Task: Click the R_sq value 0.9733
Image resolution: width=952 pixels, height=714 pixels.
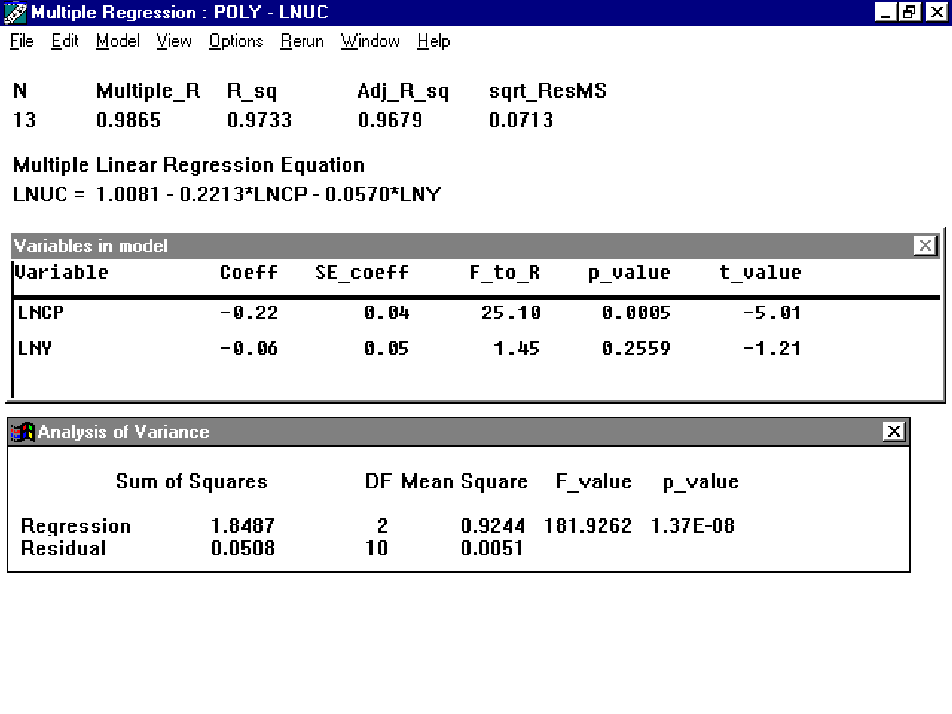Action: tap(259, 120)
